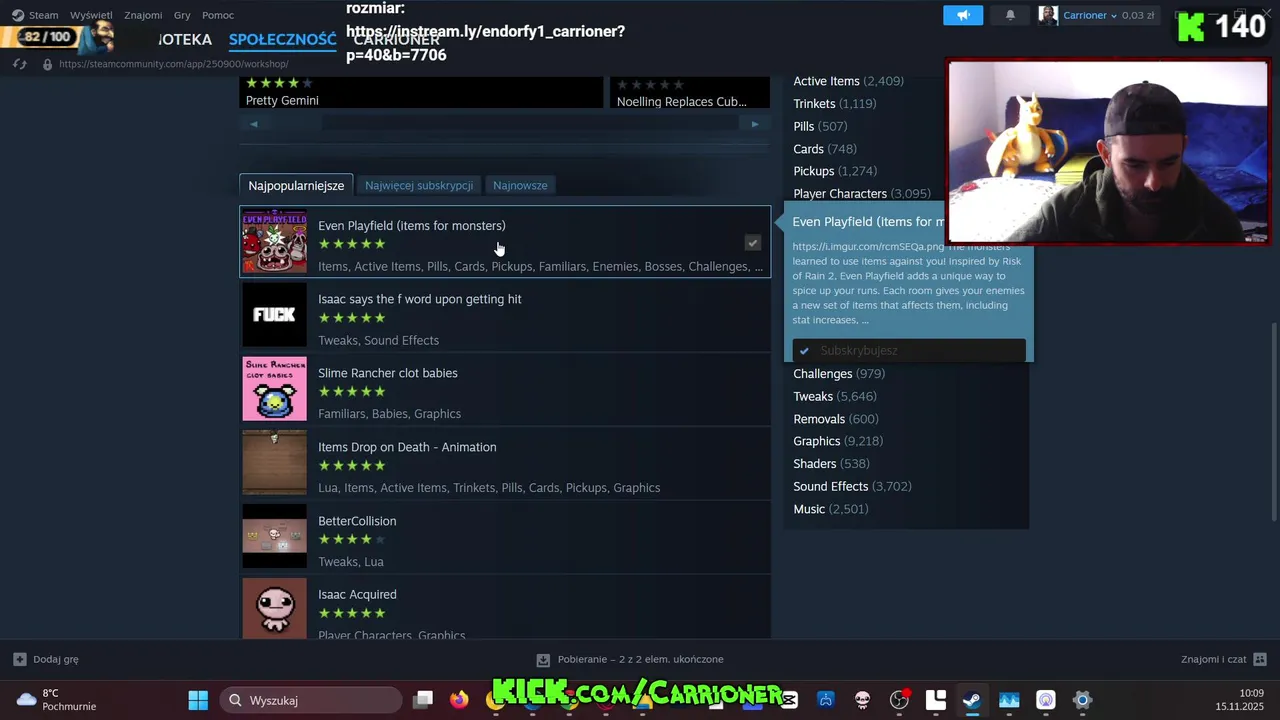The height and width of the screenshot is (720, 1280).
Task: Click the Subskrybujesz subscribed button
Action: [909, 350]
